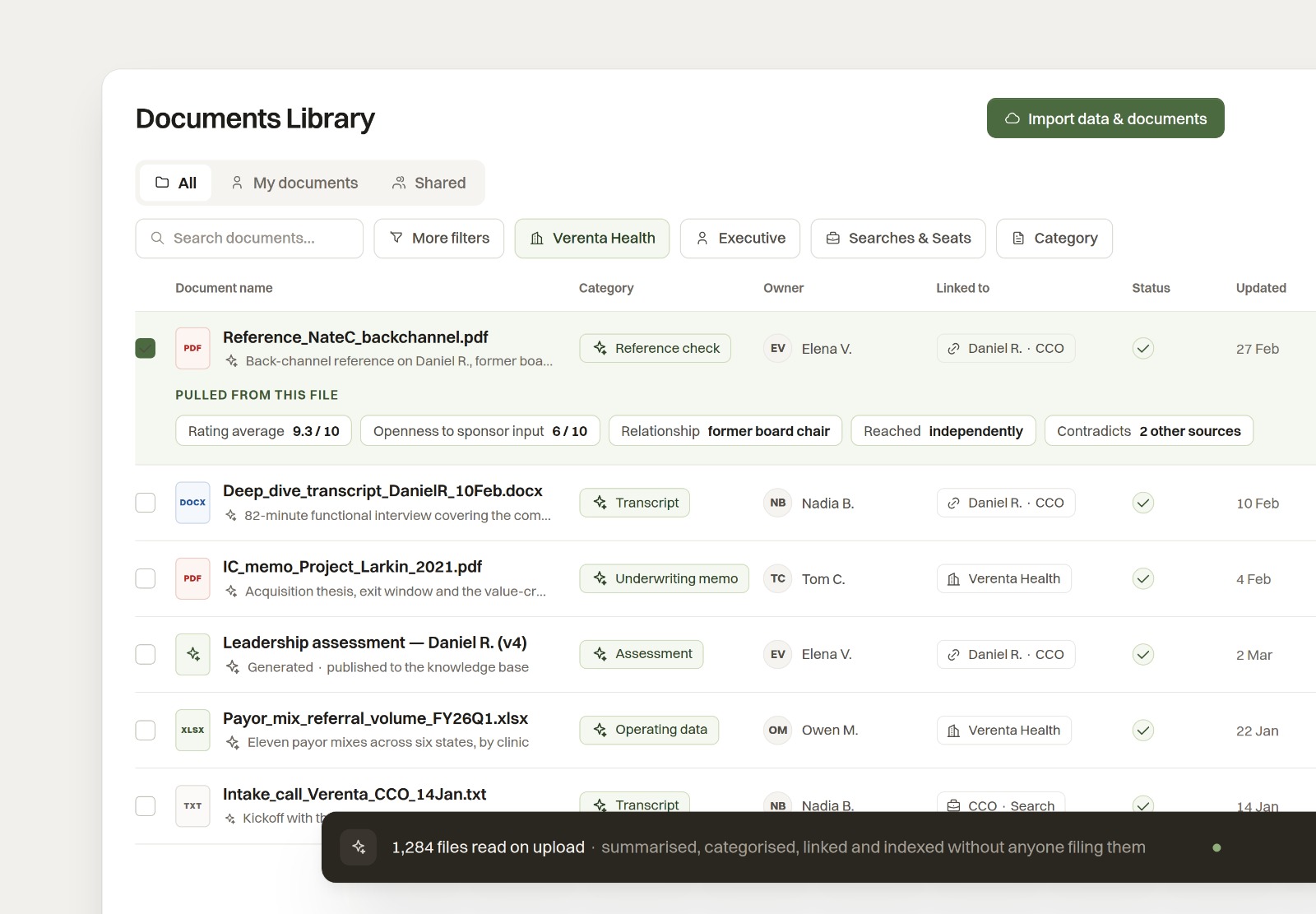Click the AI summary sparkle under Payor_mix file

[232, 742]
